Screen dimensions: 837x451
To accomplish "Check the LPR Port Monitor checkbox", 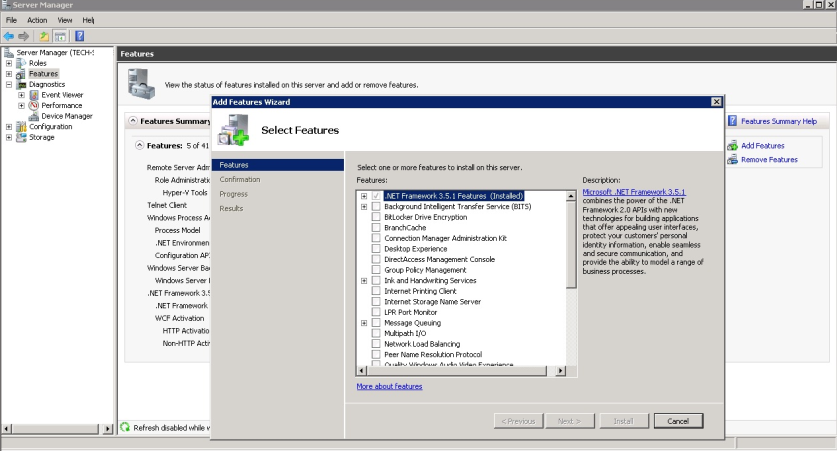I will [376, 312].
